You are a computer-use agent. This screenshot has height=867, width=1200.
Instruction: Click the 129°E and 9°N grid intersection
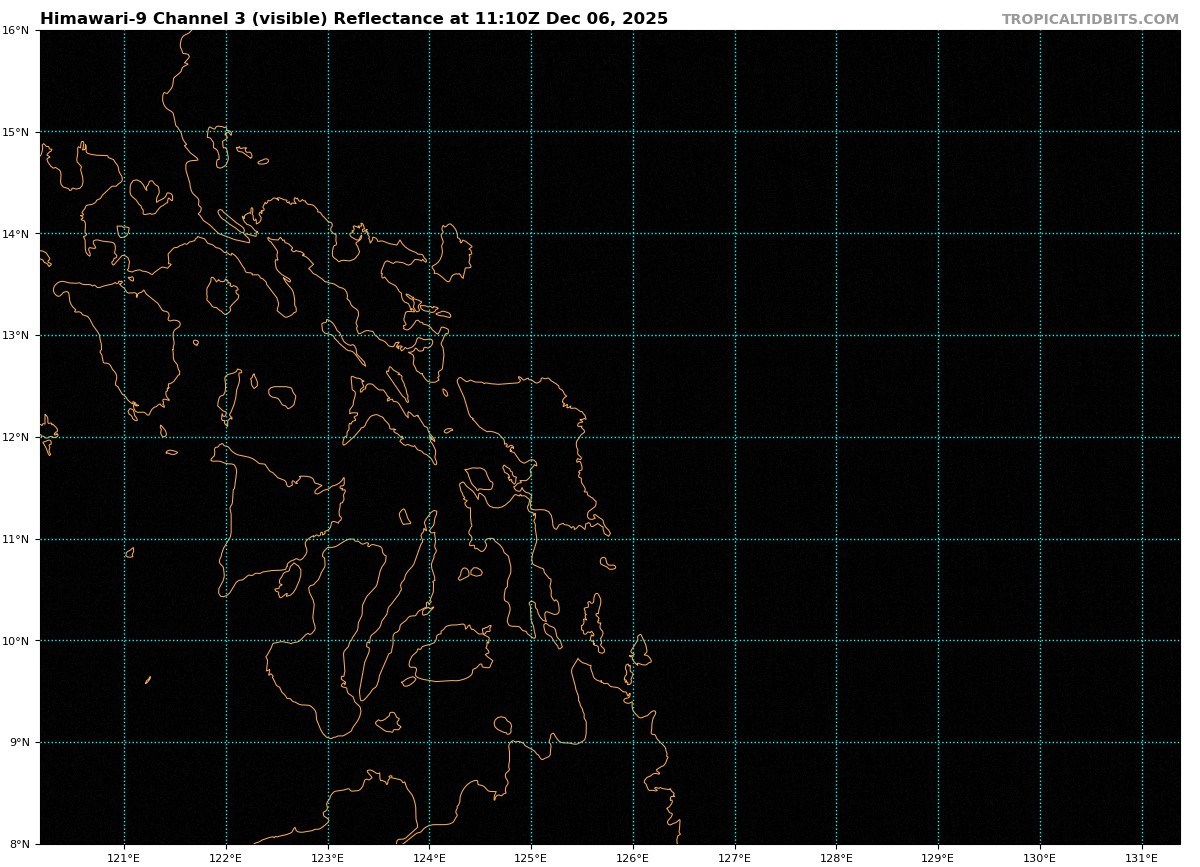coord(938,742)
